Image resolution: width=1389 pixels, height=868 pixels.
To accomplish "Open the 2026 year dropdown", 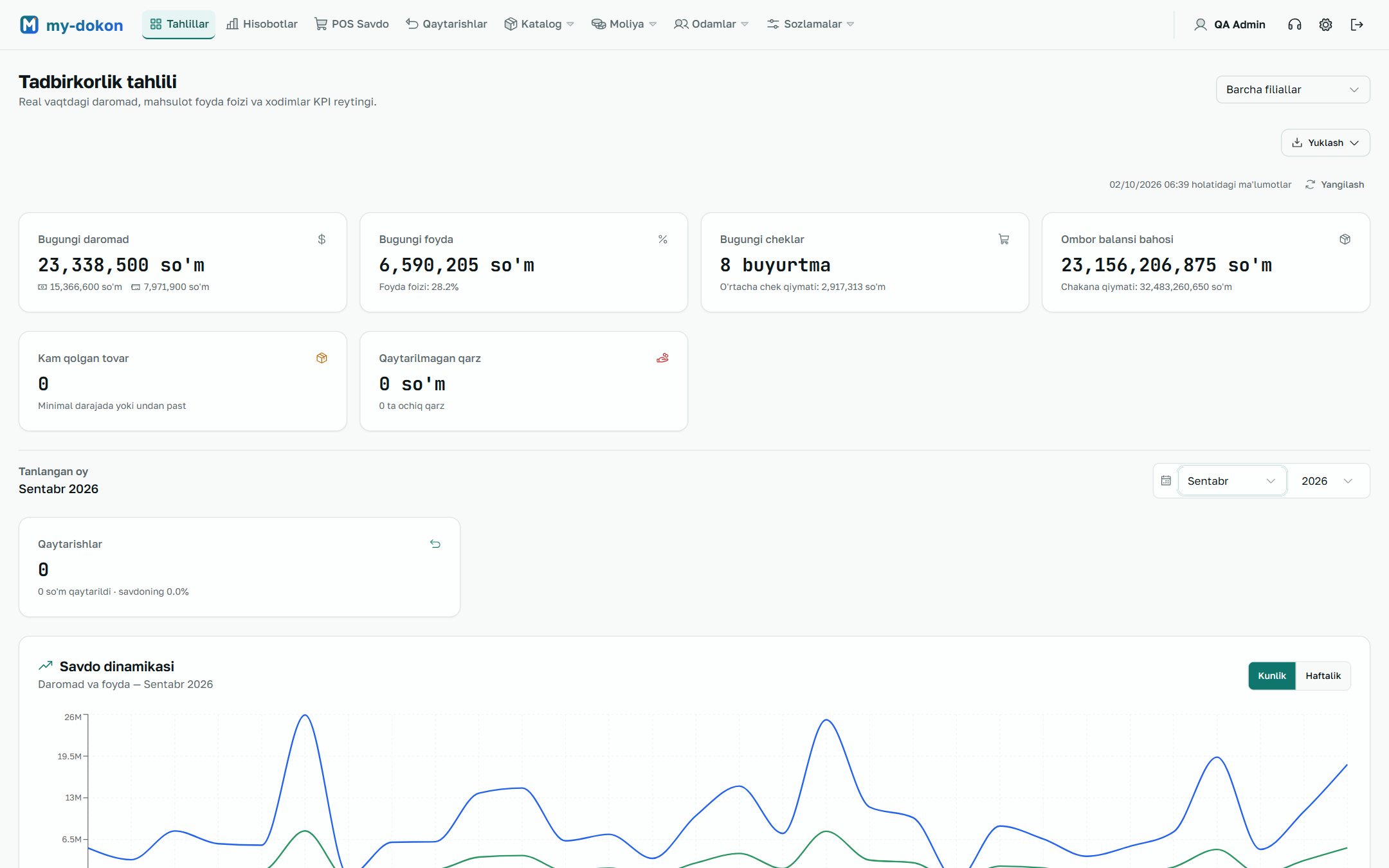I will (x=1327, y=481).
